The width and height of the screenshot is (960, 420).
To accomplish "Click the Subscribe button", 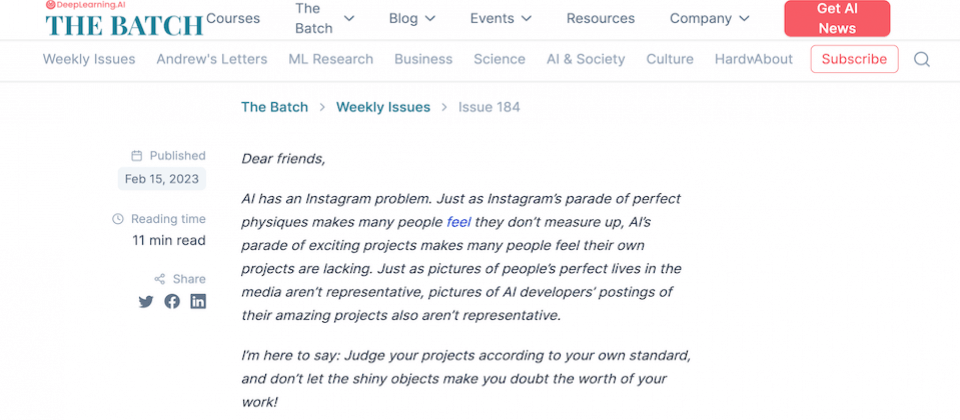I will 854,59.
